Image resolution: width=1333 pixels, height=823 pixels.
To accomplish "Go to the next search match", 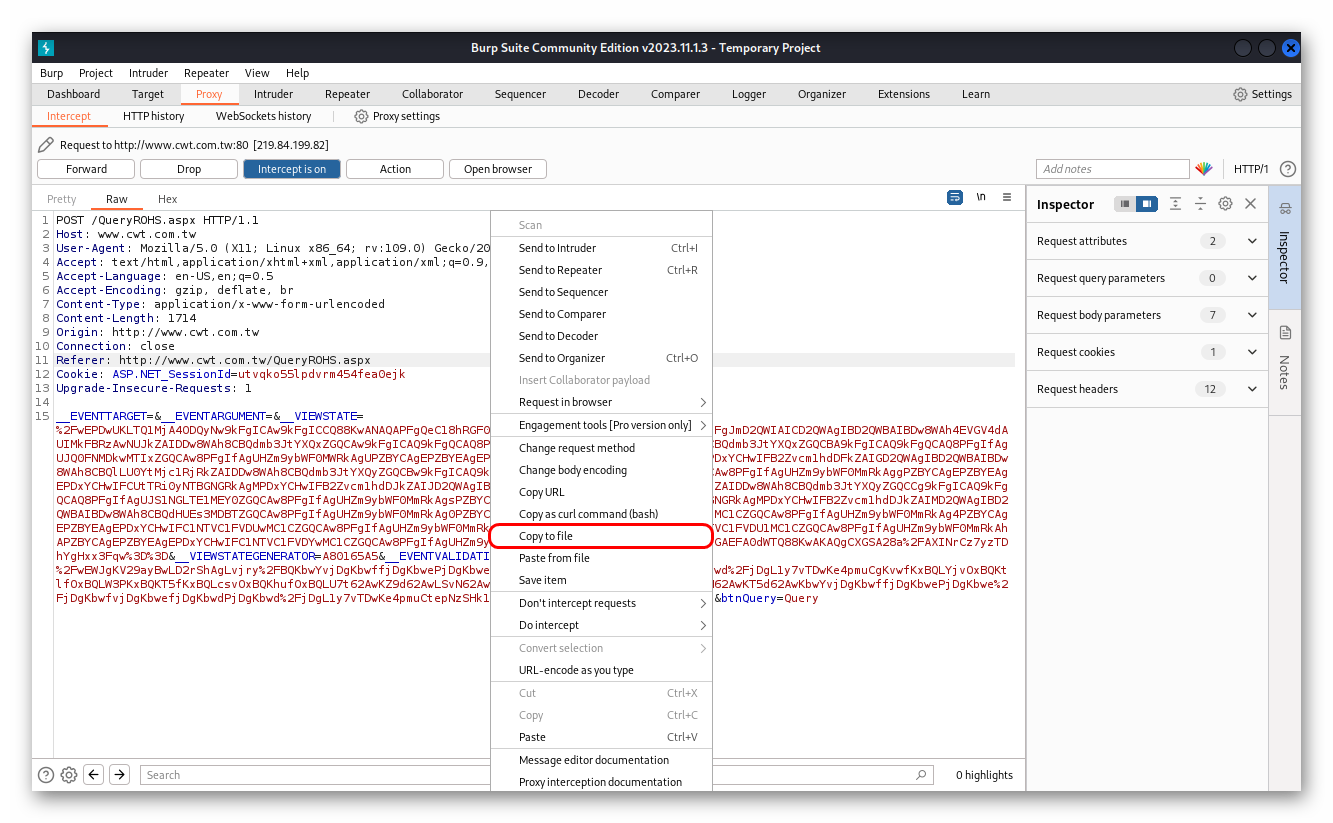I will [119, 775].
